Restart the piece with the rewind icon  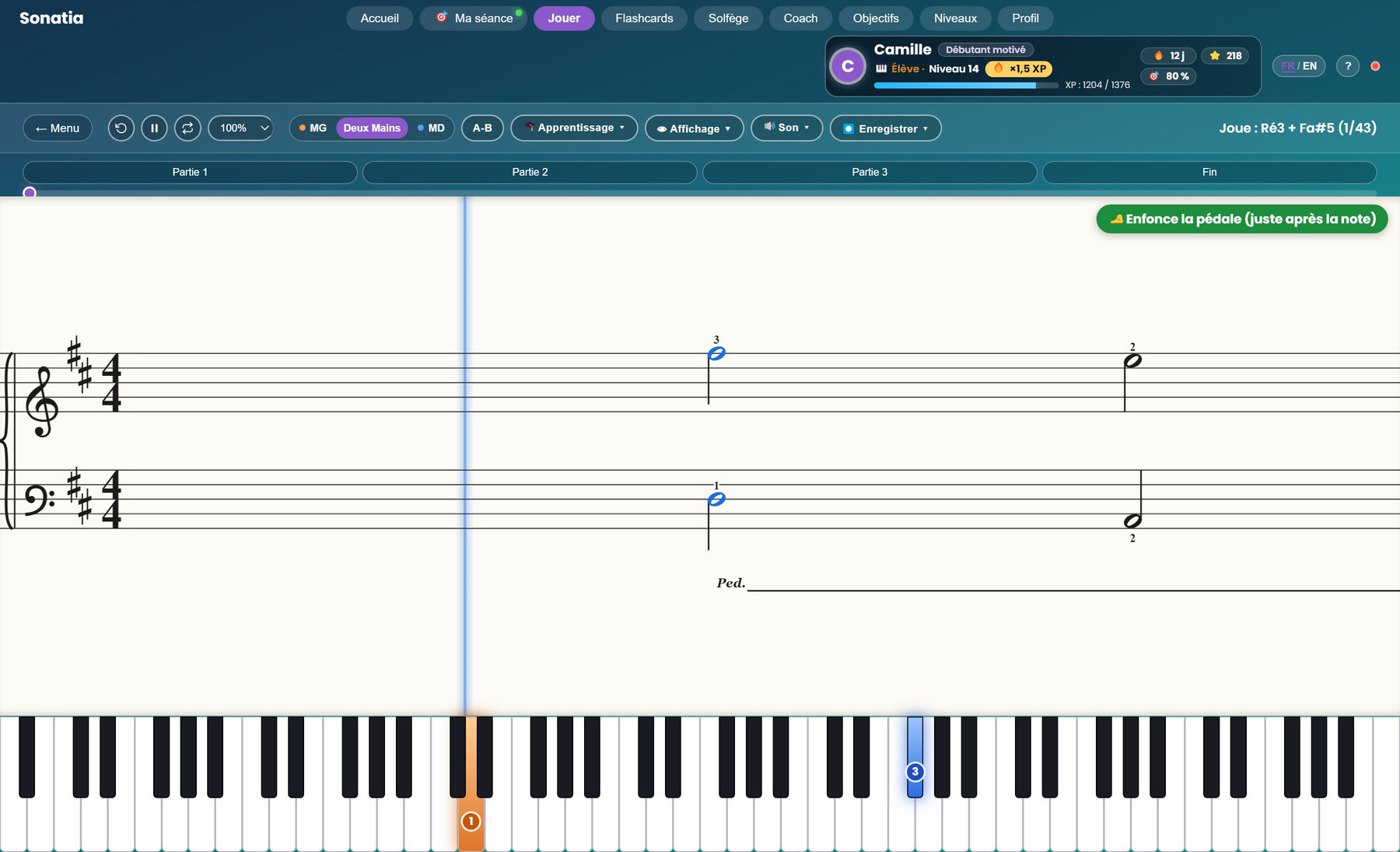tap(121, 128)
